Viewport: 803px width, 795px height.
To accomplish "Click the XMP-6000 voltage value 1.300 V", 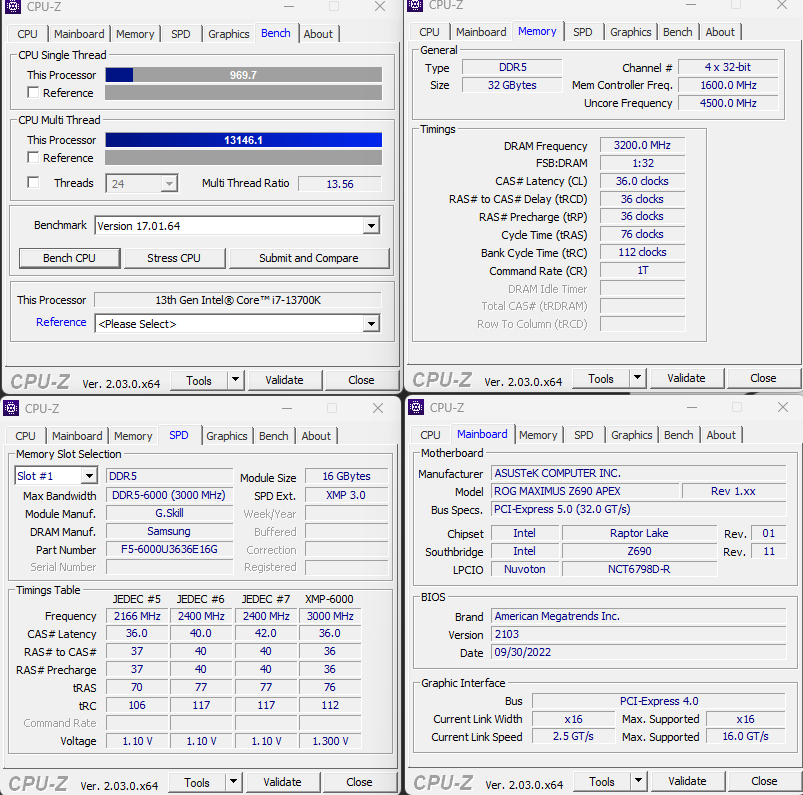I will (x=330, y=741).
